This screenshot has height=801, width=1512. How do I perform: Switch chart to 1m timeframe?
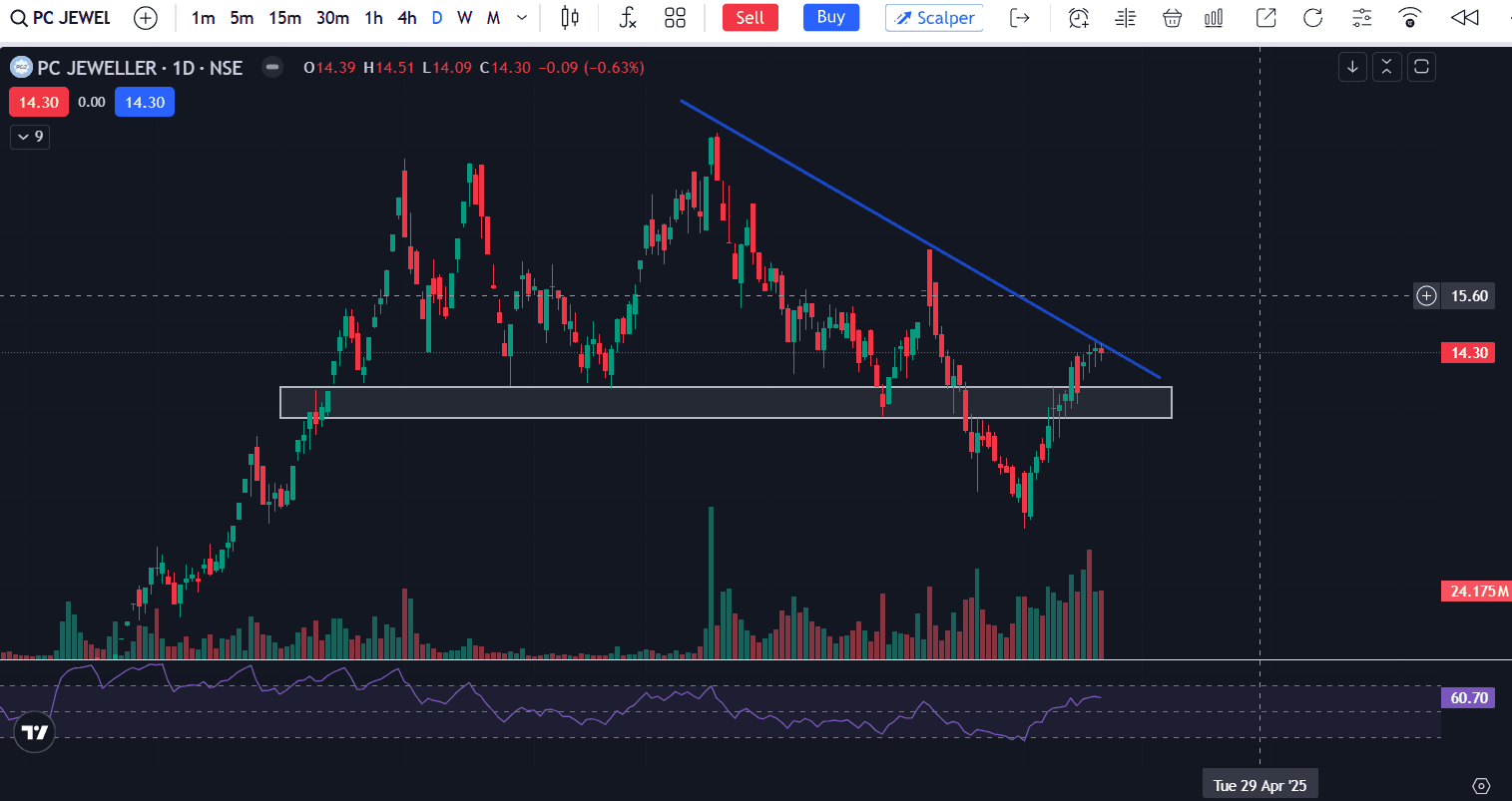[x=203, y=18]
